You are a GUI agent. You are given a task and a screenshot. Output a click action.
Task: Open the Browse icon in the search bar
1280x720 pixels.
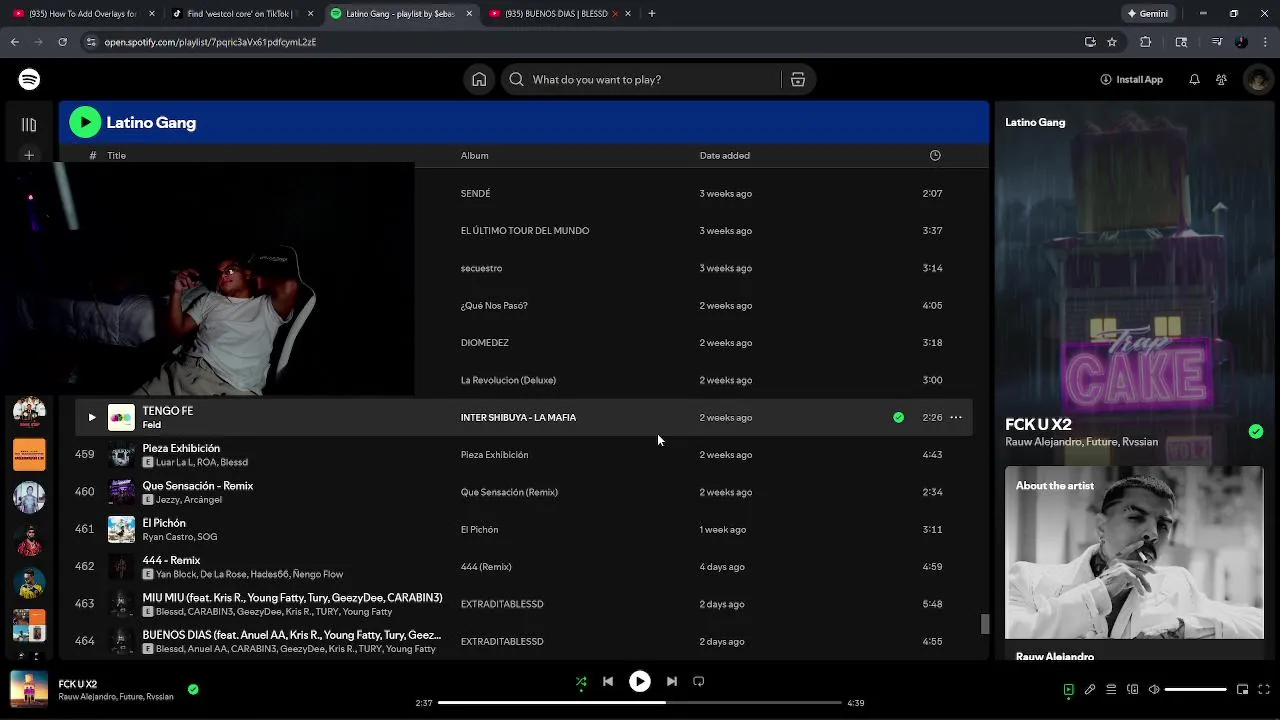click(798, 79)
